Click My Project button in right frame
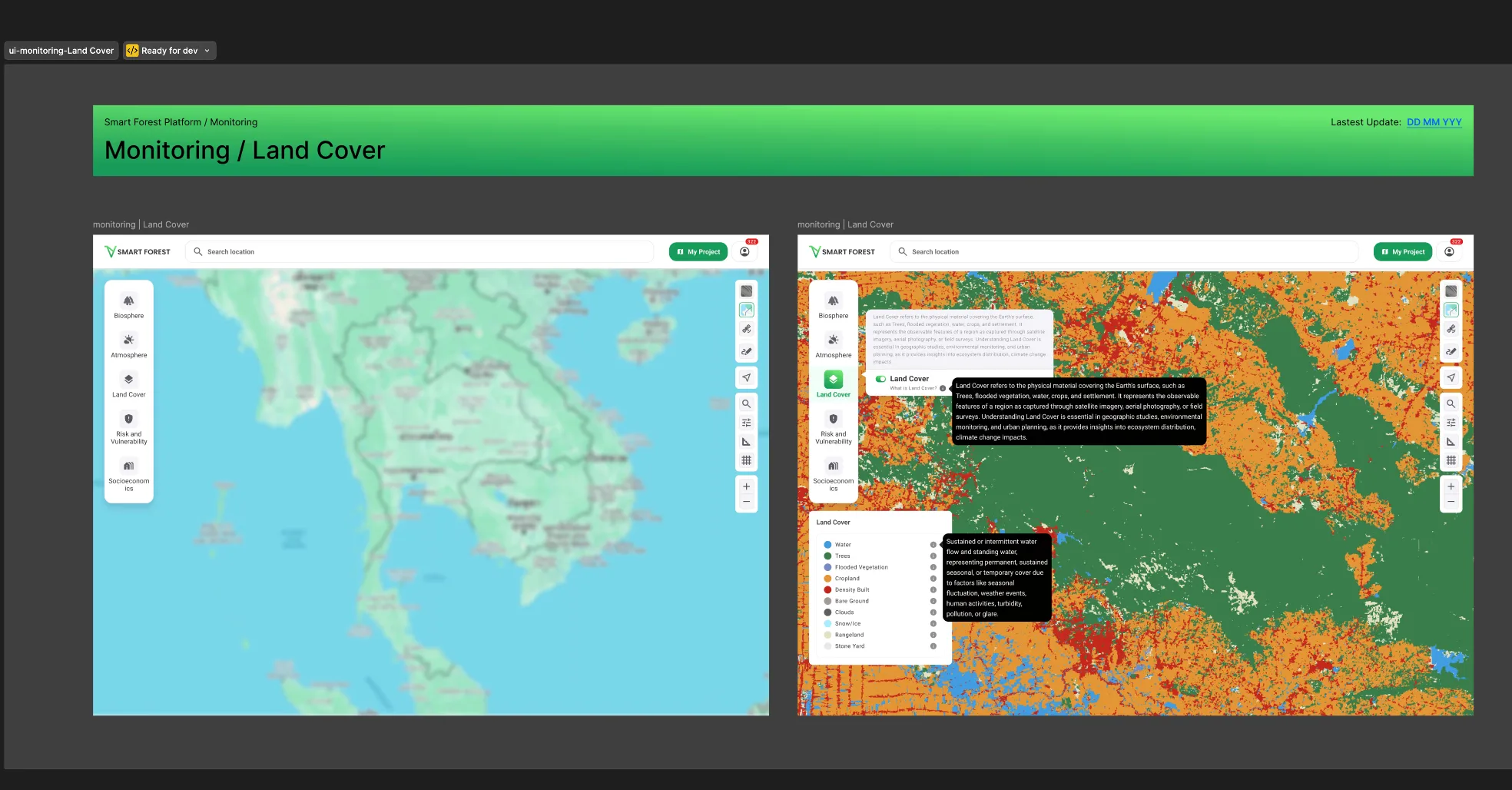Viewport: 1512px width, 790px height. pos(1403,252)
